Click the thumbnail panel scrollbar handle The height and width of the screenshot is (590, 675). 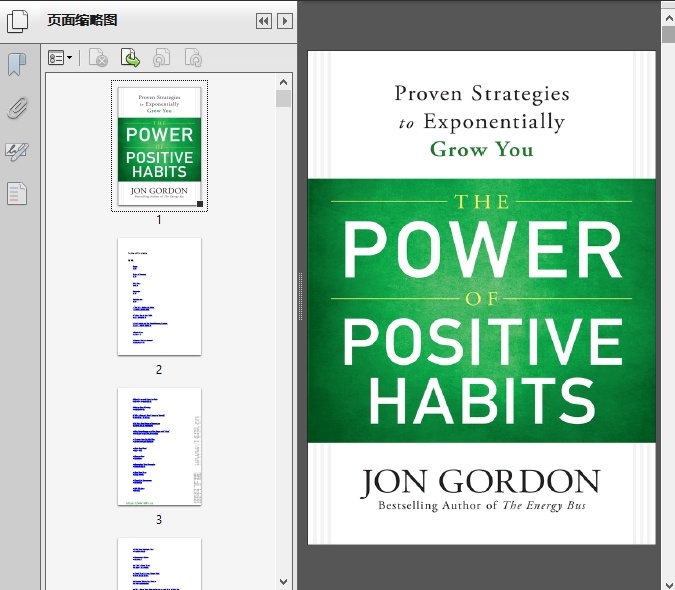[x=283, y=99]
